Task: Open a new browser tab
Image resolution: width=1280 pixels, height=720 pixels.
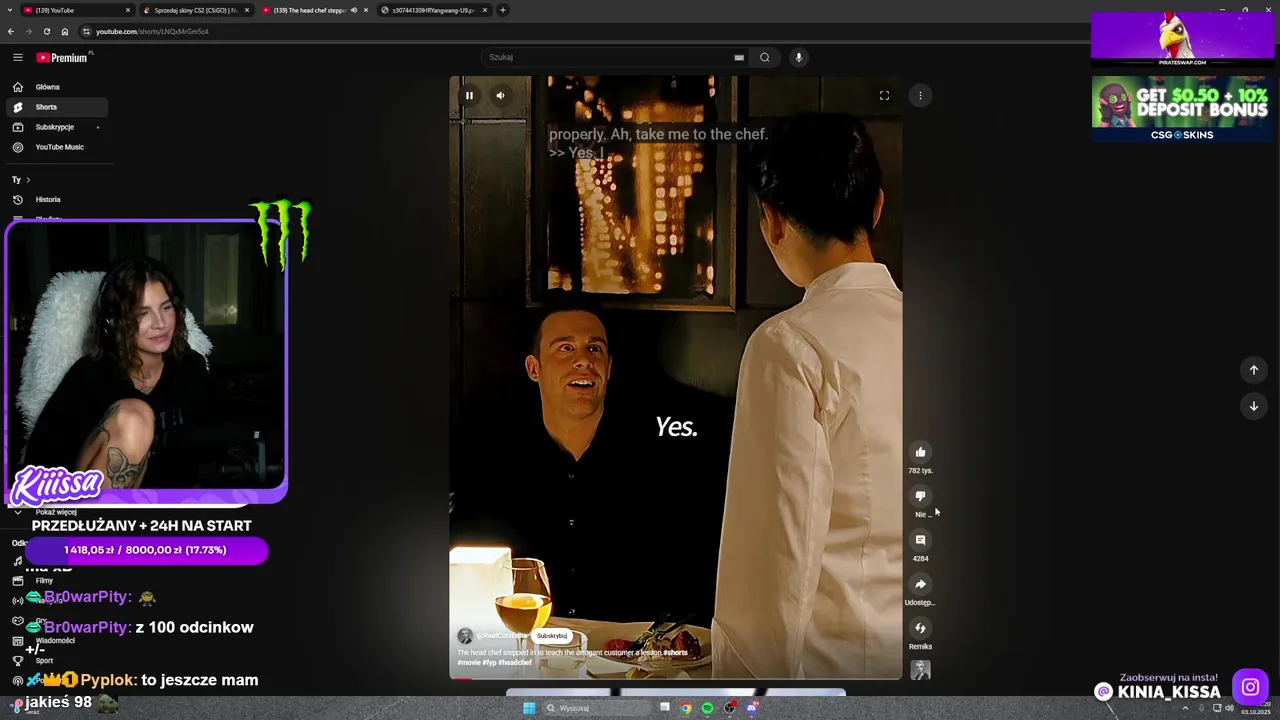Action: 503,10
